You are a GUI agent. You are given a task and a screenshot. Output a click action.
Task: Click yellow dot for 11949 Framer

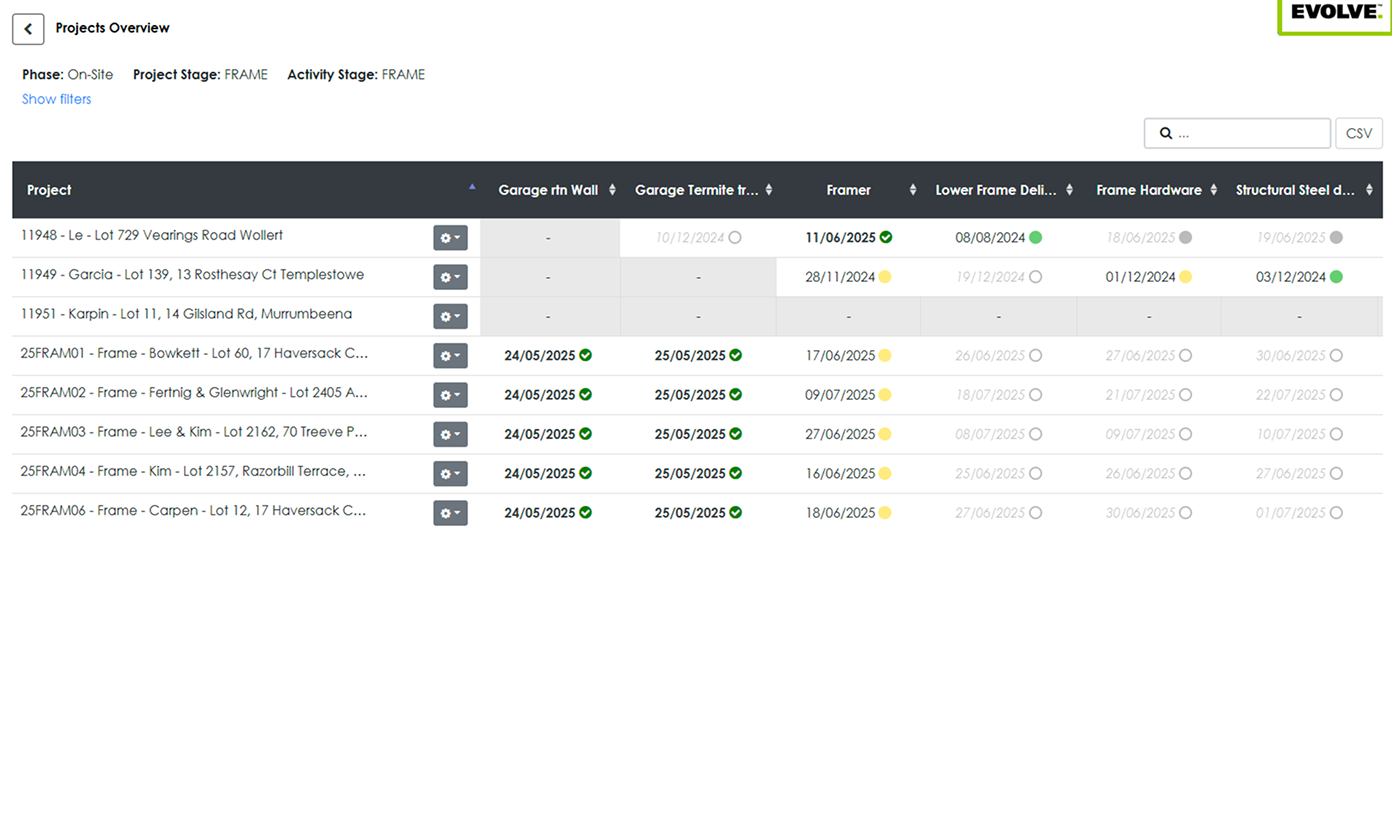[885, 277]
